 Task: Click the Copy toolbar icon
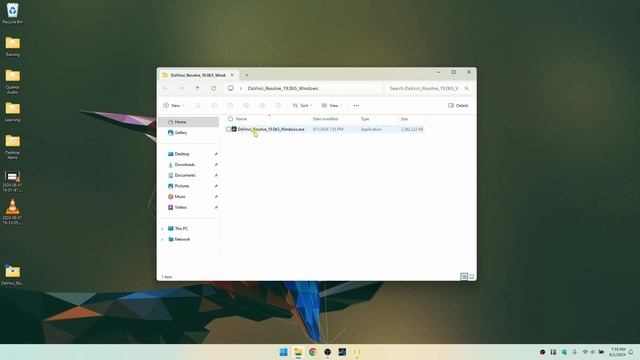(214, 105)
